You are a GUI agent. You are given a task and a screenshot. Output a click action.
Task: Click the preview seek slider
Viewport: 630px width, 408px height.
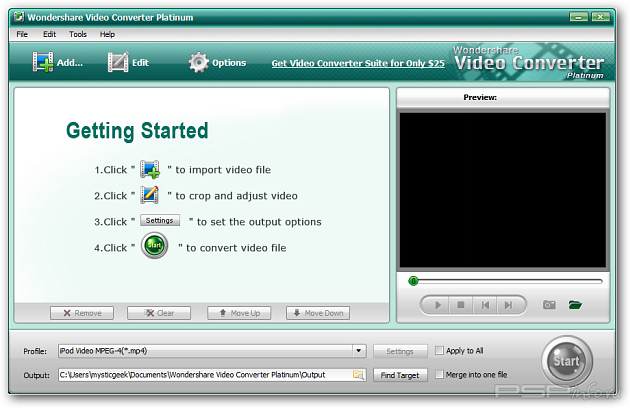(x=505, y=281)
